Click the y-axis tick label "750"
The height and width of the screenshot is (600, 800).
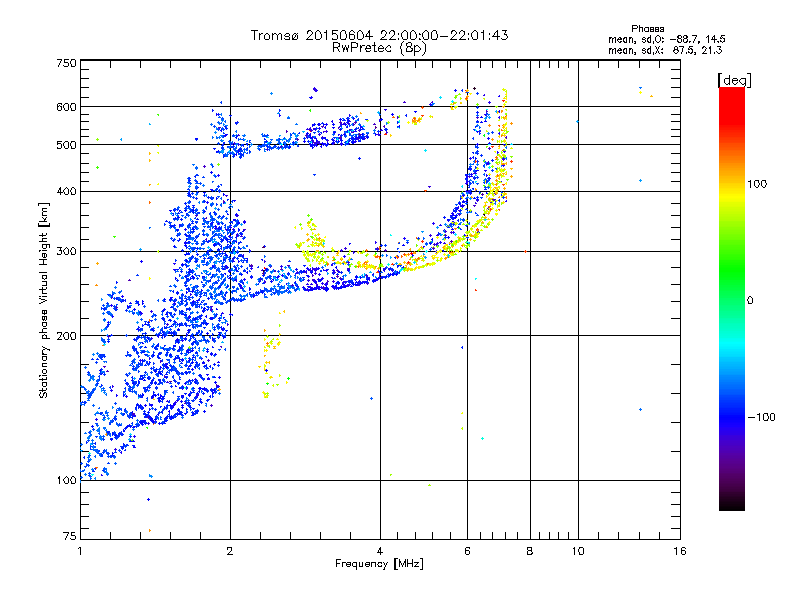[x=67, y=63]
